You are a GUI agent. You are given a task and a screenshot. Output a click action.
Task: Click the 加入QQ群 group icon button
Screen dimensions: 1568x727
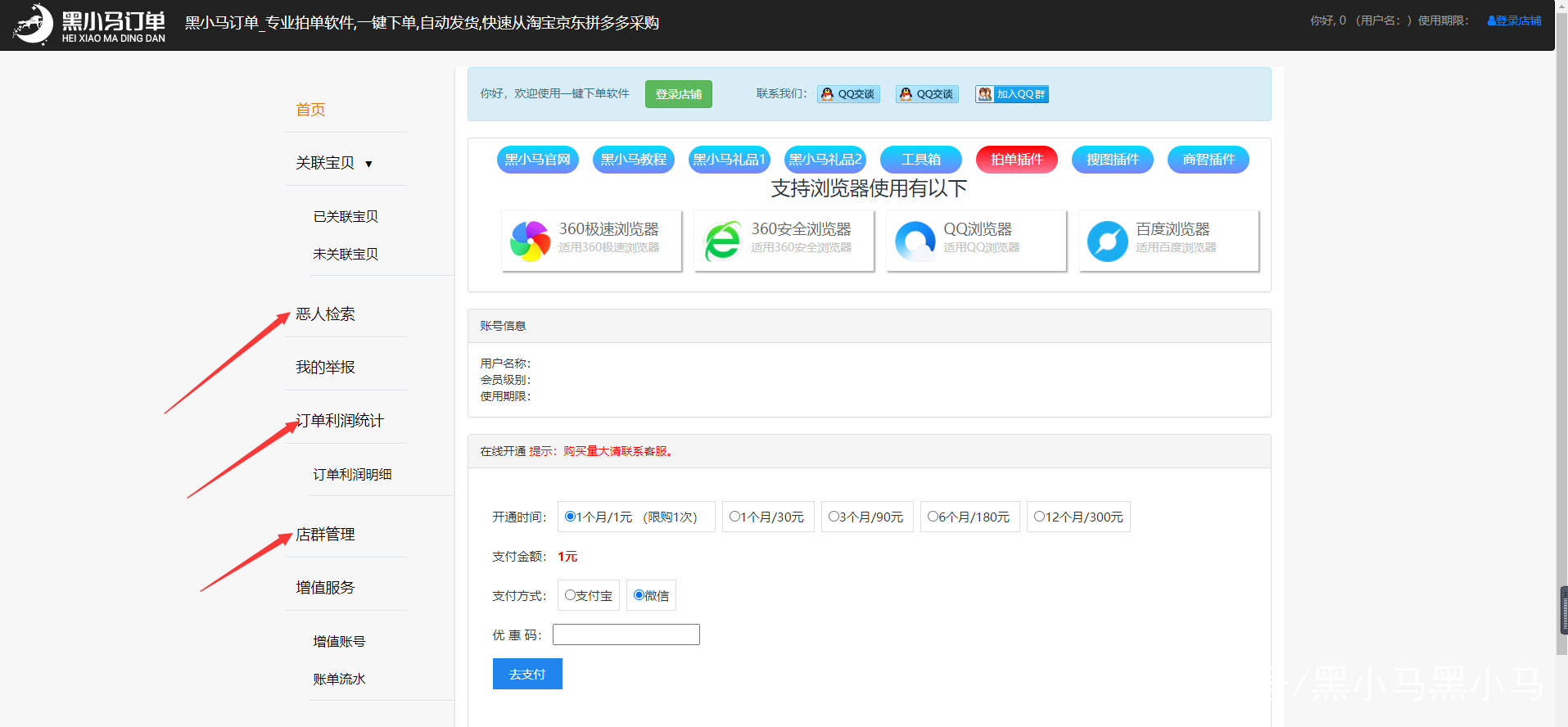tap(1012, 94)
